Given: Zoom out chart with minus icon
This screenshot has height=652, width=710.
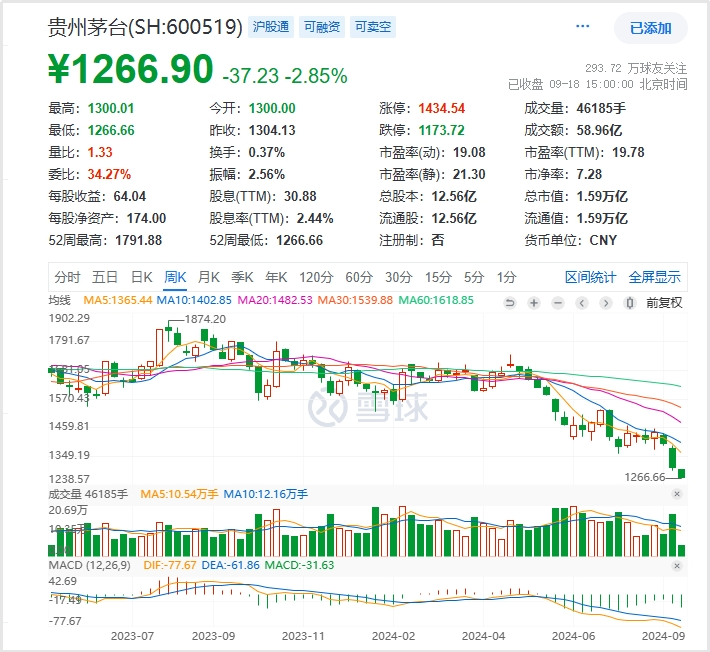Looking at the screenshot, I should 558,303.
